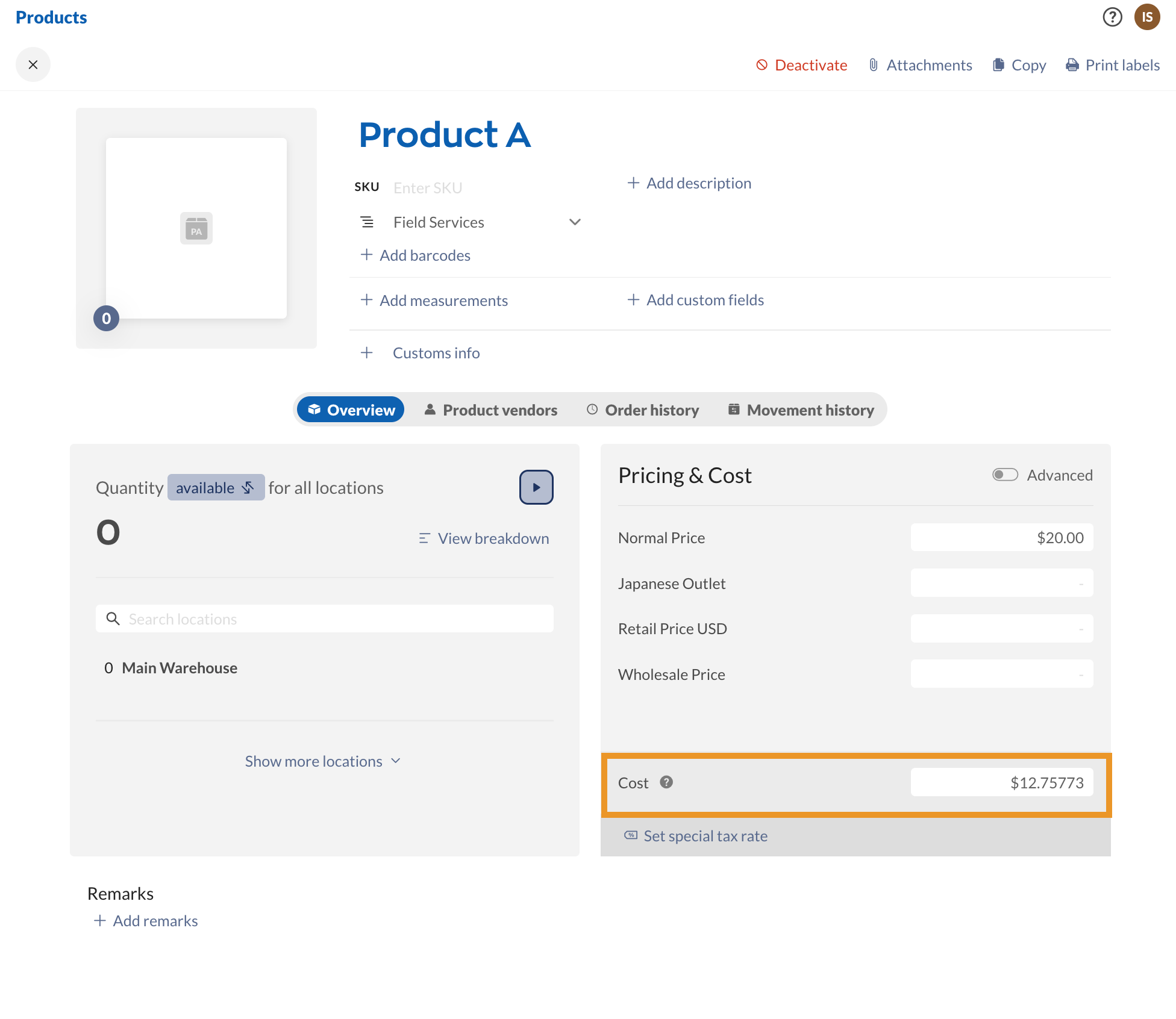Click the Copy product icon

(x=998, y=65)
